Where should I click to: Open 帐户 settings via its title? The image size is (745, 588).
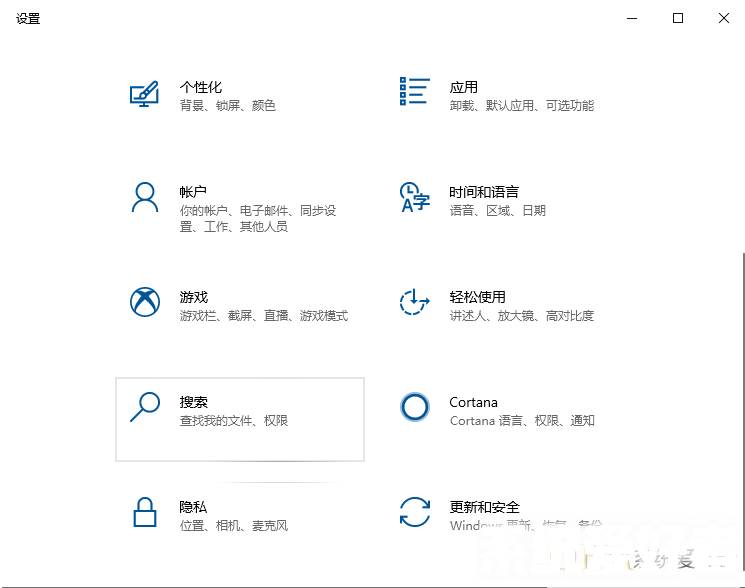click(x=193, y=192)
